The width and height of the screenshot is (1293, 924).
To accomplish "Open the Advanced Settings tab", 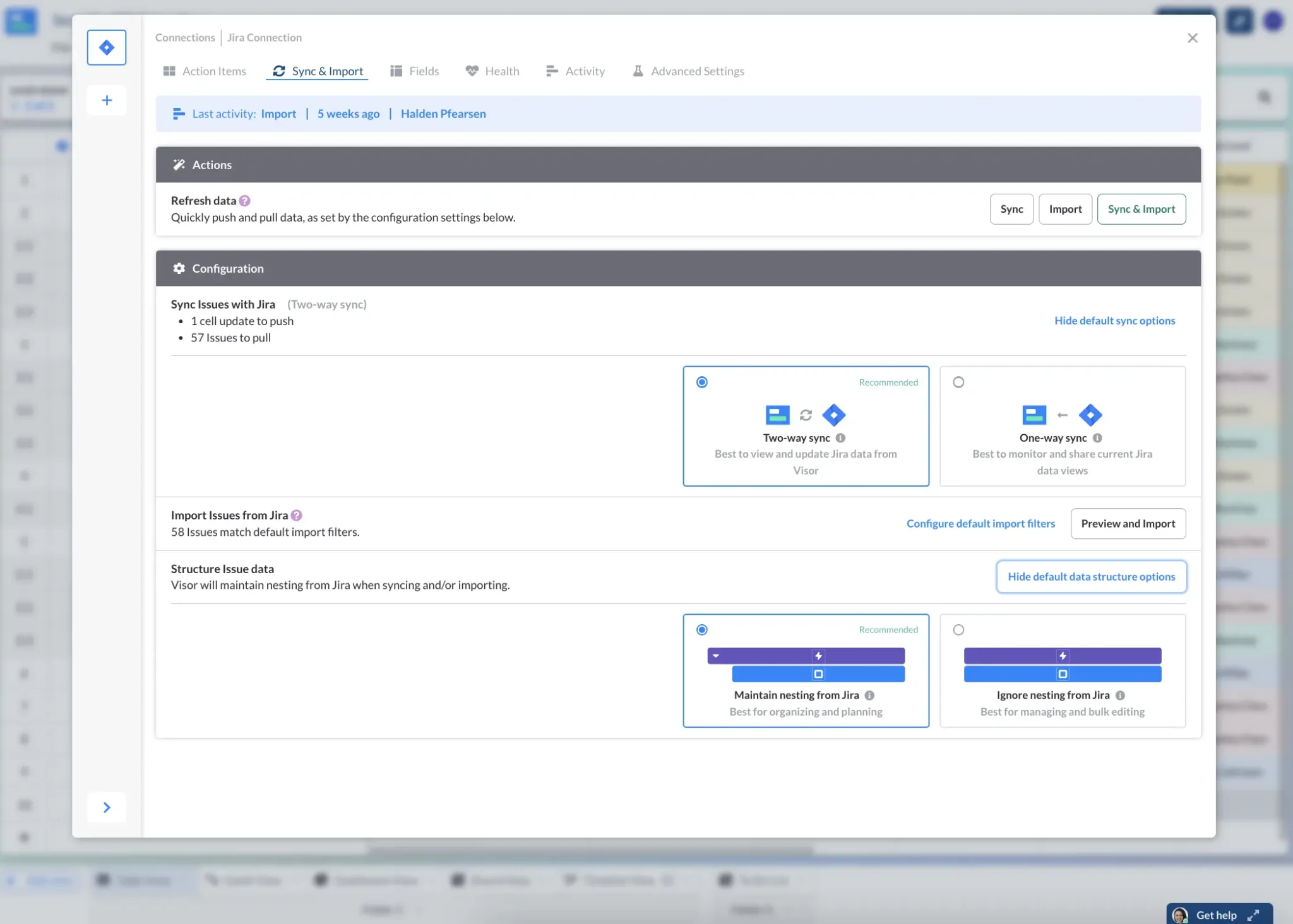I will pos(688,71).
